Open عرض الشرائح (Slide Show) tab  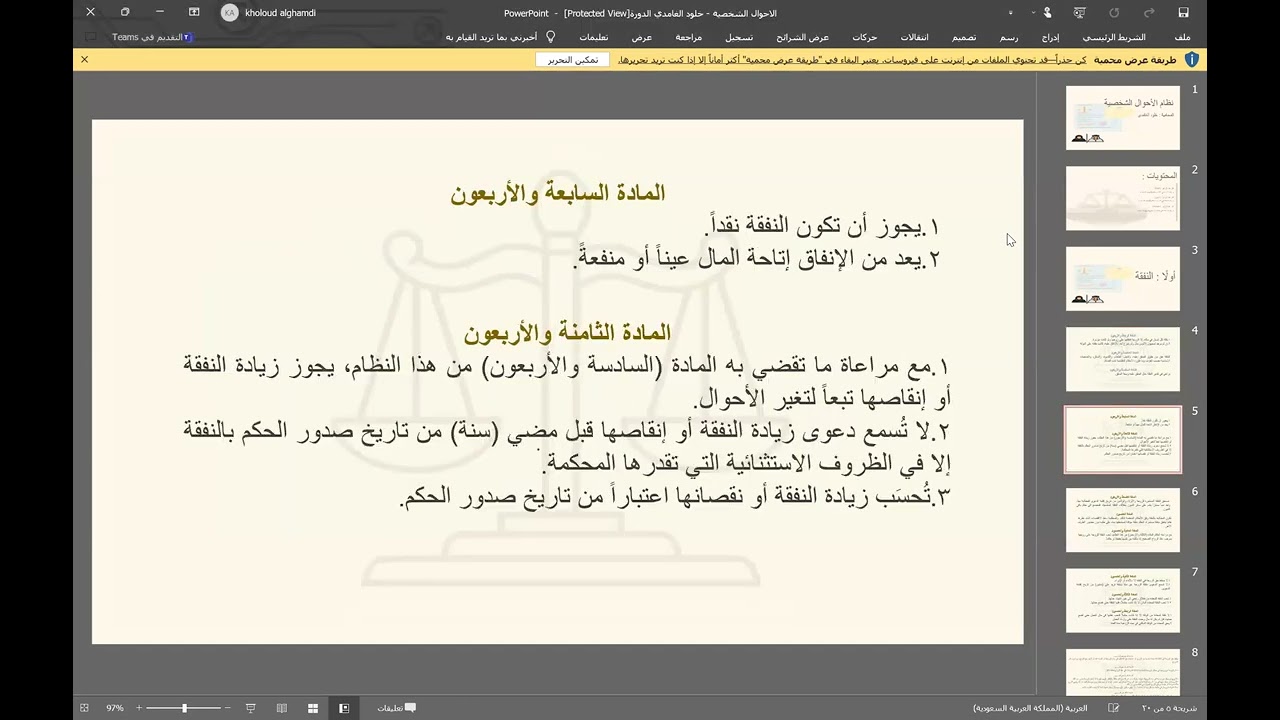click(803, 37)
